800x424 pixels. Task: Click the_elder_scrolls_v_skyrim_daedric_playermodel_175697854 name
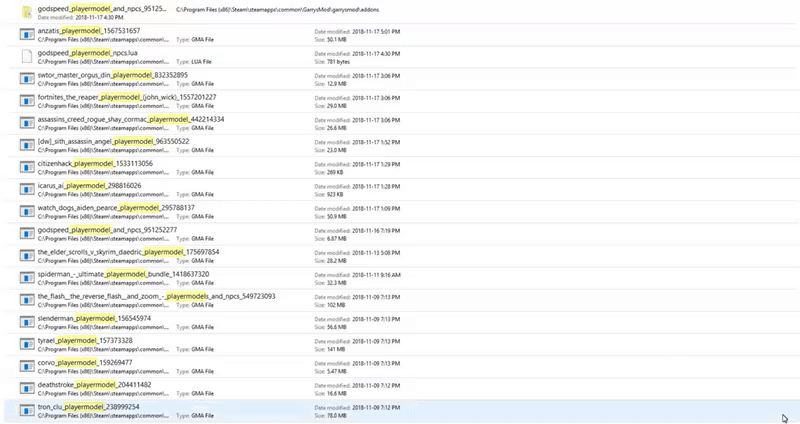(128, 252)
